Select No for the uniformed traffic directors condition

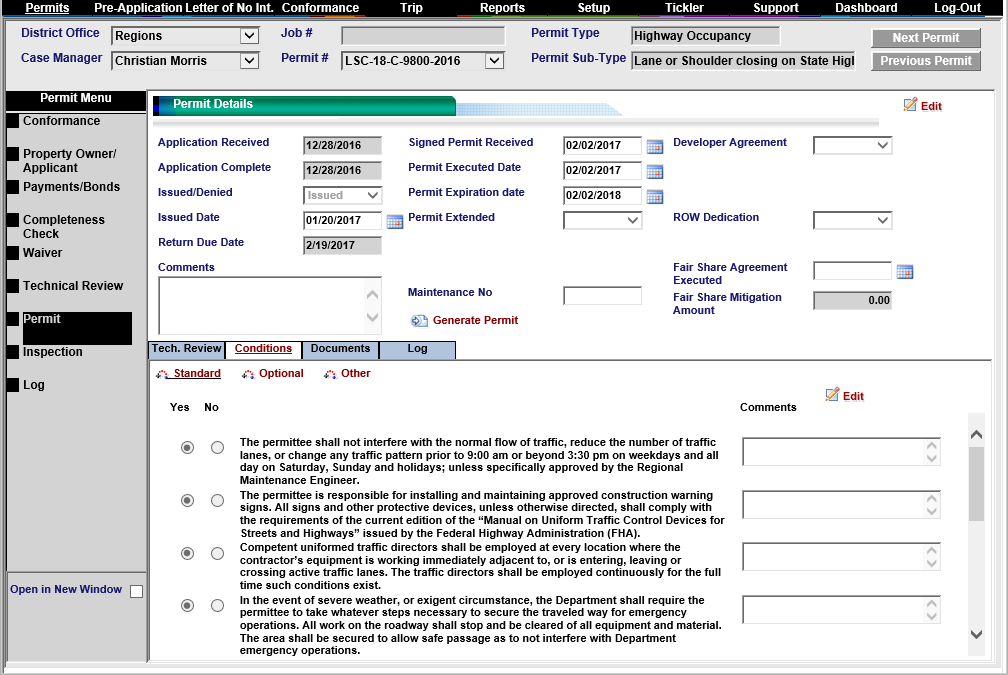click(x=217, y=553)
